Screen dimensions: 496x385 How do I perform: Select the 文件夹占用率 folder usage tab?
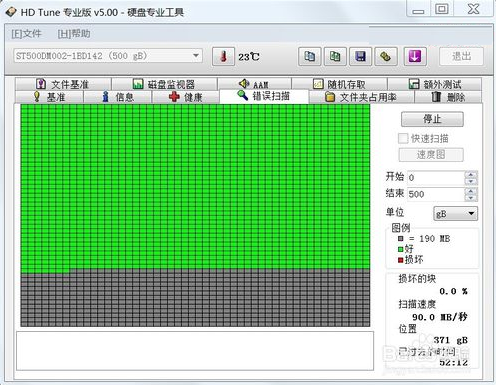click(x=361, y=97)
